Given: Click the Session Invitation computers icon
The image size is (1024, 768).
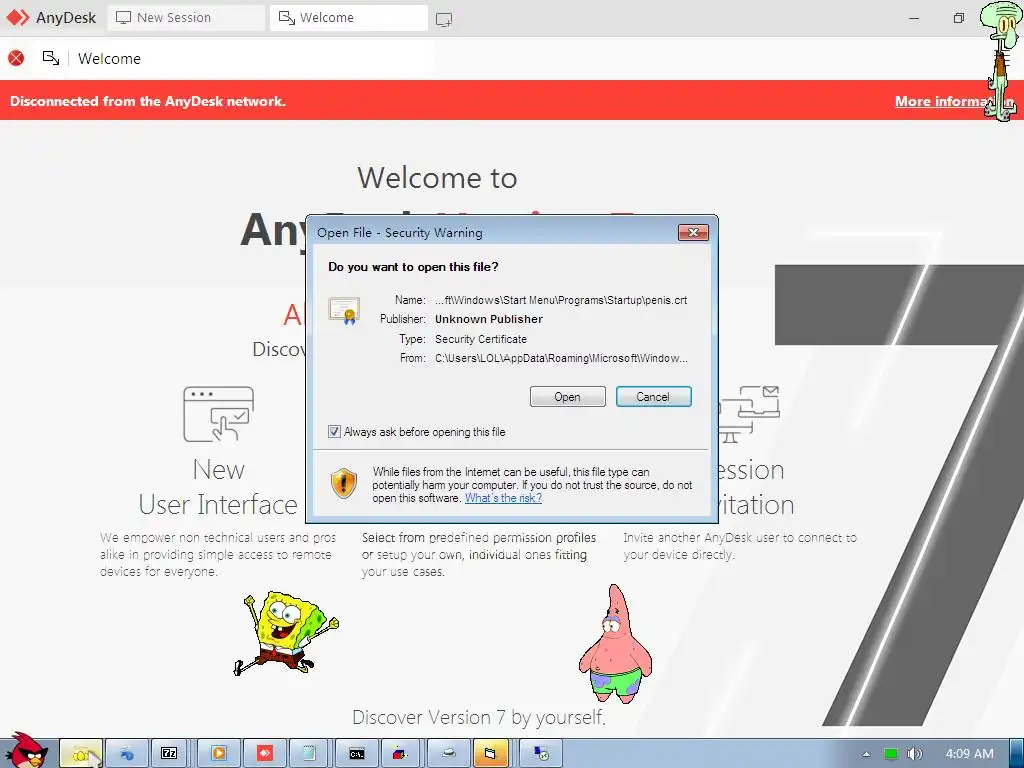Looking at the screenshot, I should click(749, 414).
